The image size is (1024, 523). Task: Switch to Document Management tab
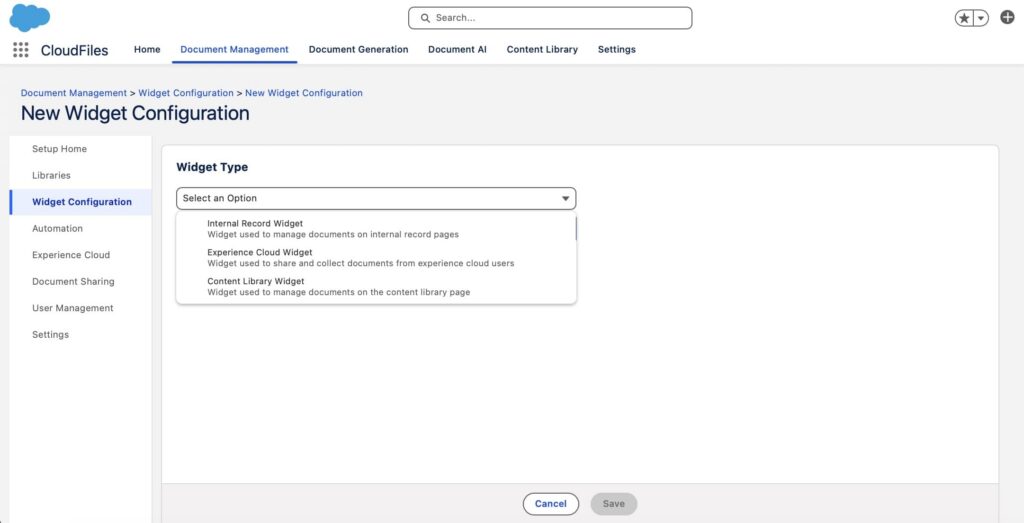click(234, 50)
